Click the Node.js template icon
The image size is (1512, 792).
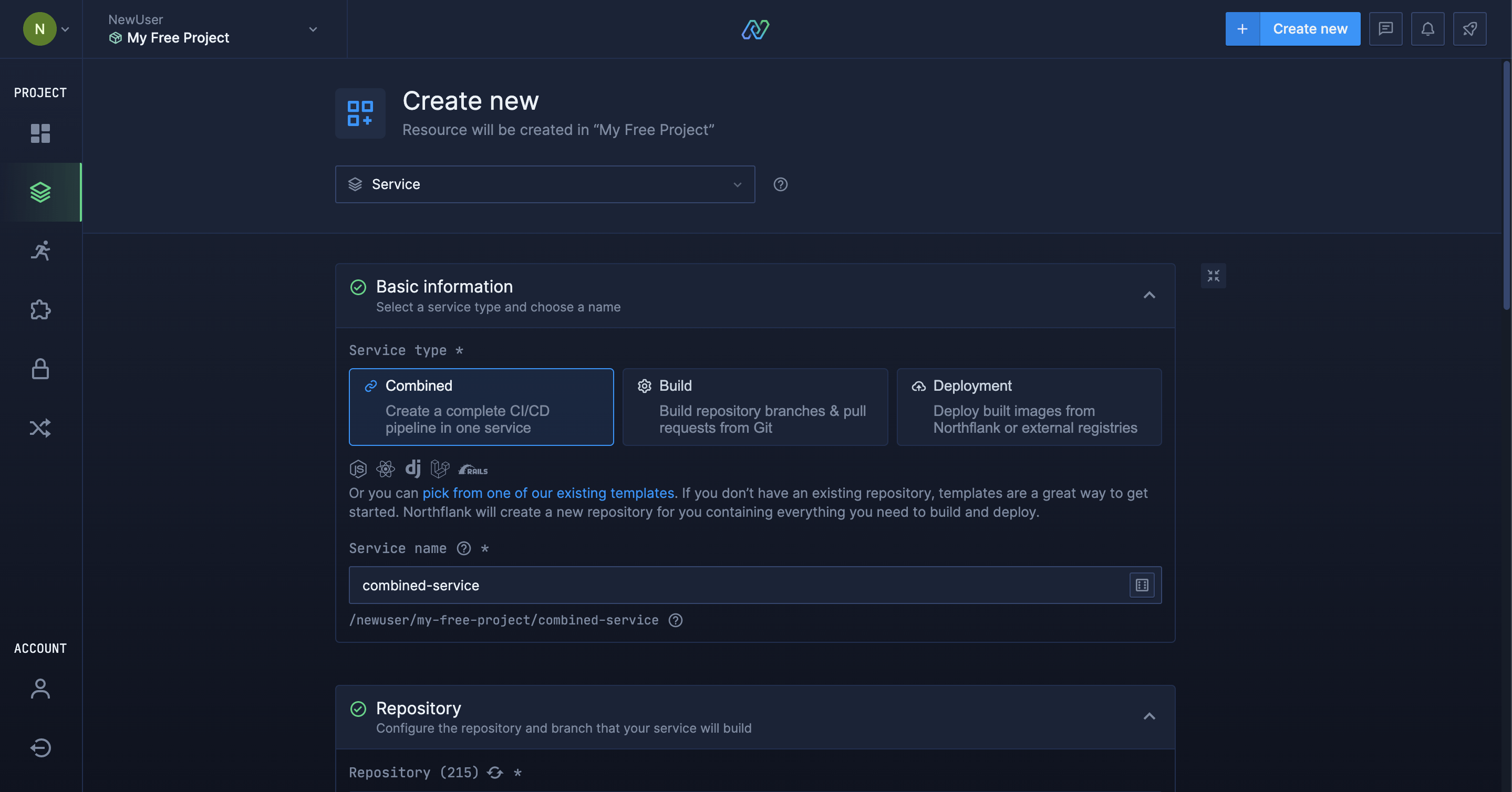pyautogui.click(x=358, y=469)
